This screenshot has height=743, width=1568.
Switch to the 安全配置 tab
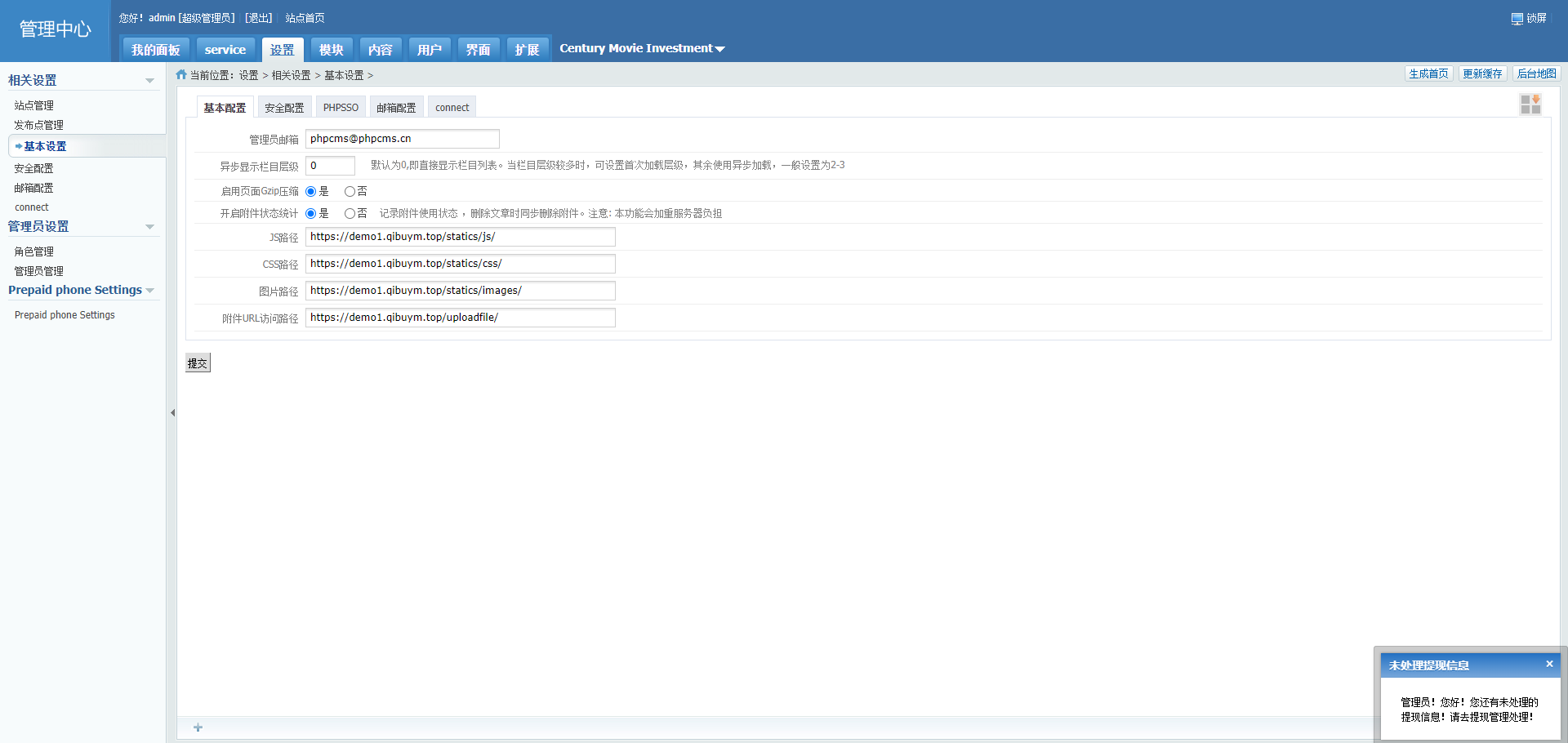284,108
